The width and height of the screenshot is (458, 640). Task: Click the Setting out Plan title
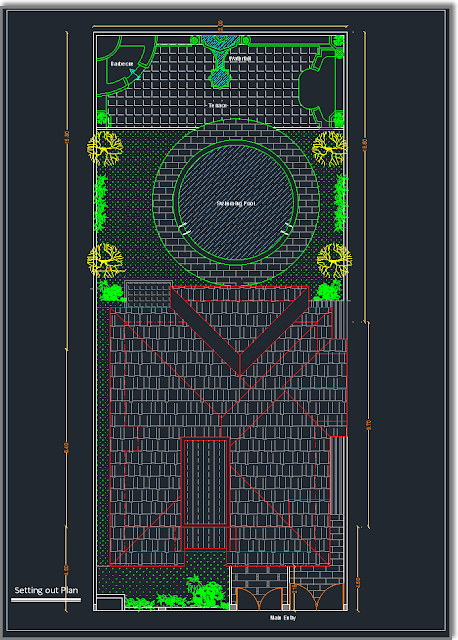(46, 590)
